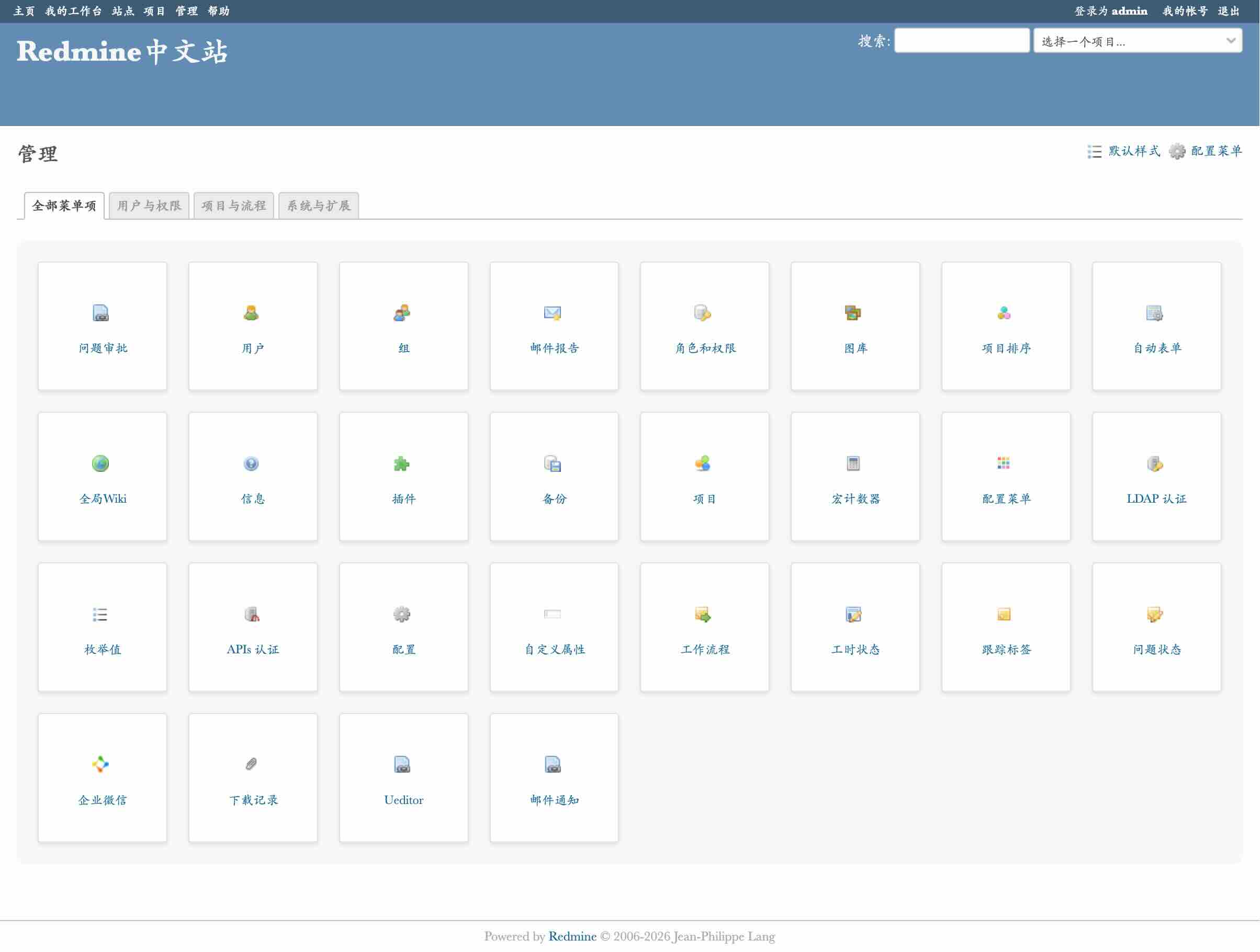Click the 用户 user icon
The height and width of the screenshot is (952, 1260).
coord(251,313)
